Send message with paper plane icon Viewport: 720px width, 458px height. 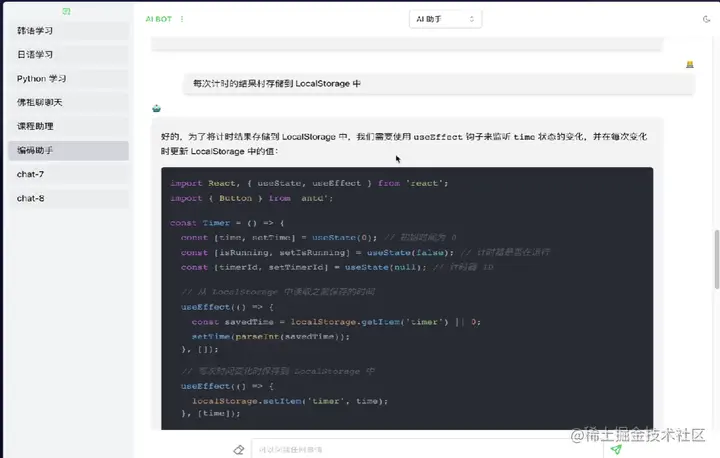(616, 449)
